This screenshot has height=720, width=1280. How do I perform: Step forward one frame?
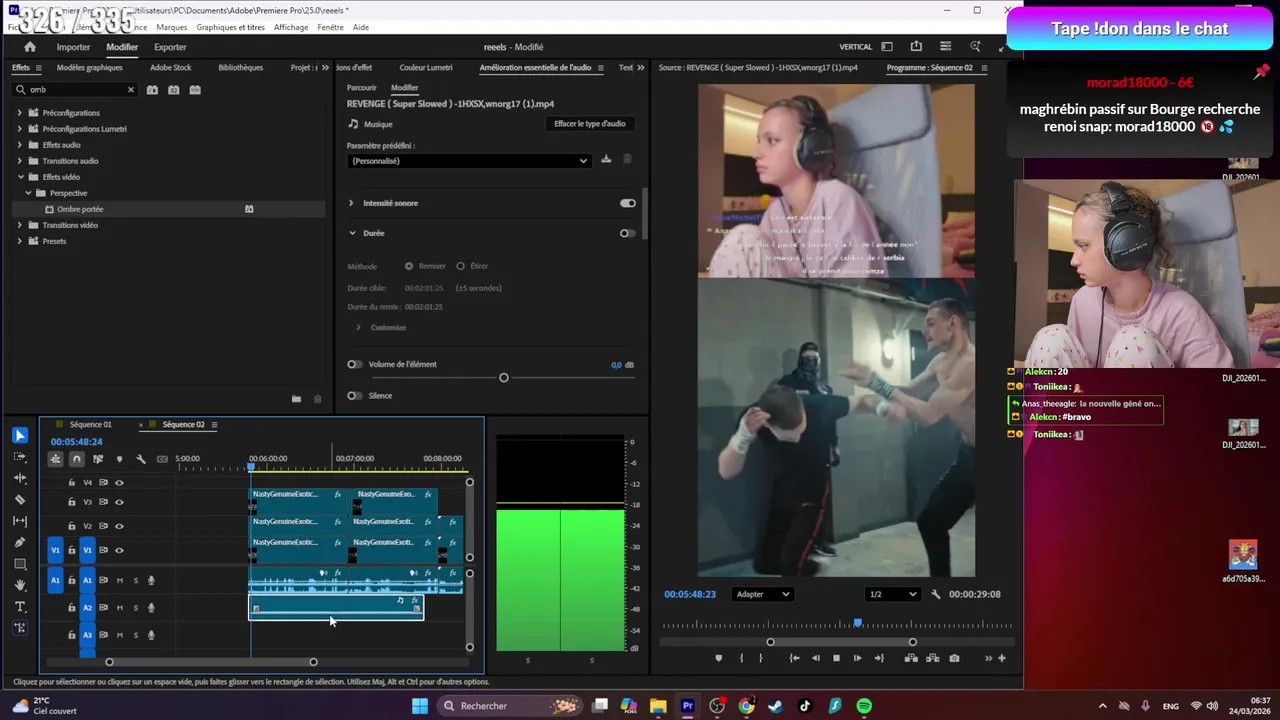click(857, 658)
